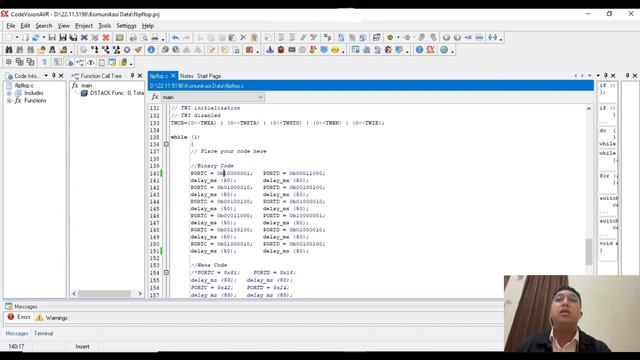Click the red ladybug Debugger icon
640x360 pixels.
coord(281,50)
